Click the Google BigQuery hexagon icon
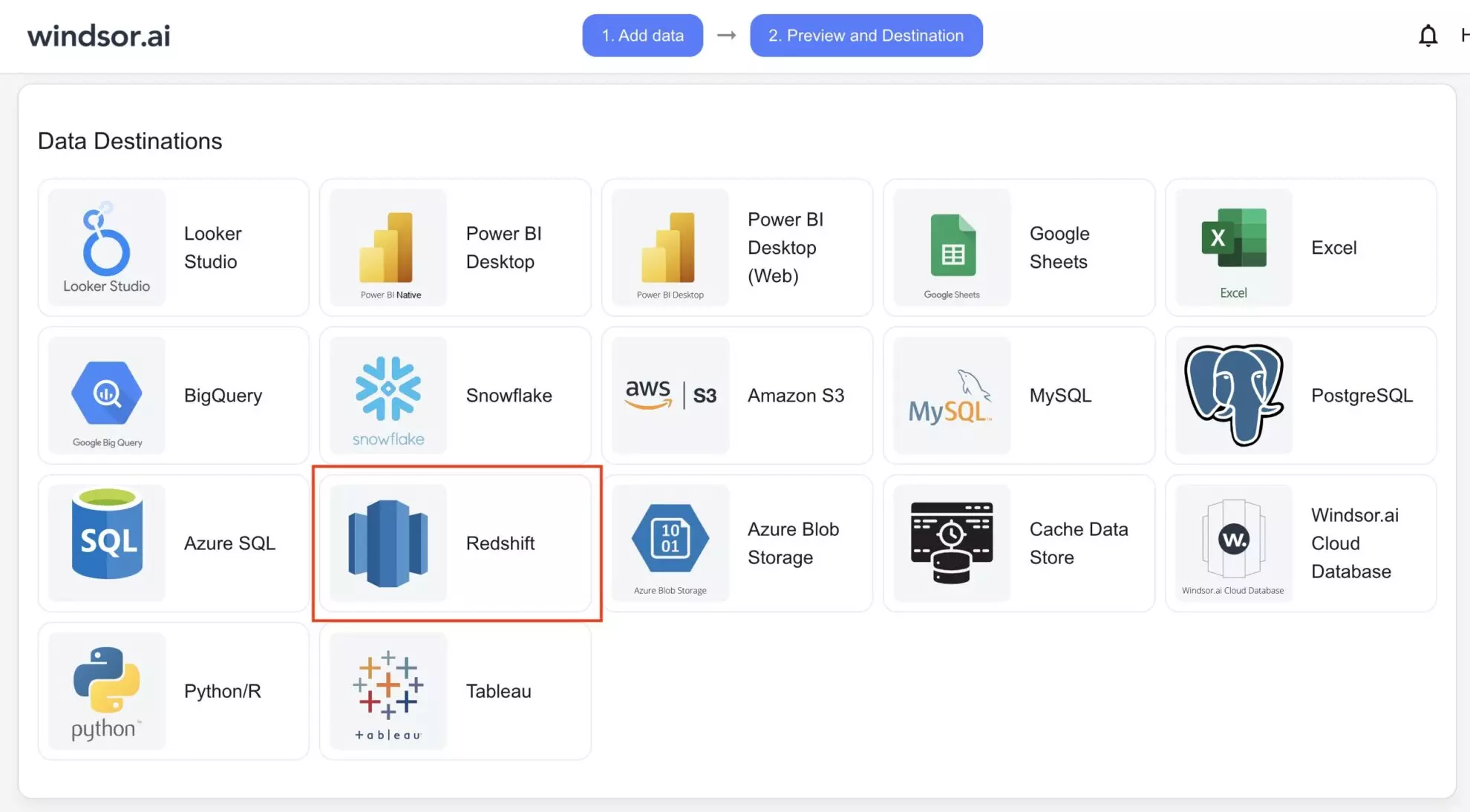 tap(106, 395)
